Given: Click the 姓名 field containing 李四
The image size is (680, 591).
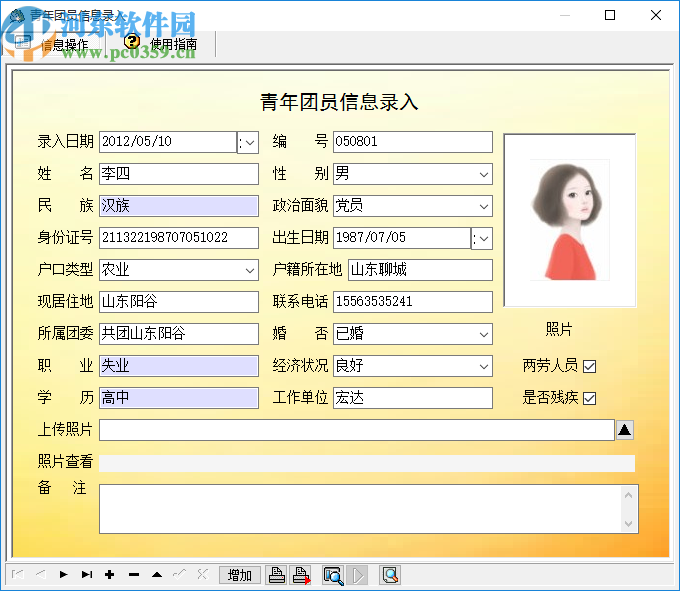Looking at the screenshot, I should click(179, 174).
